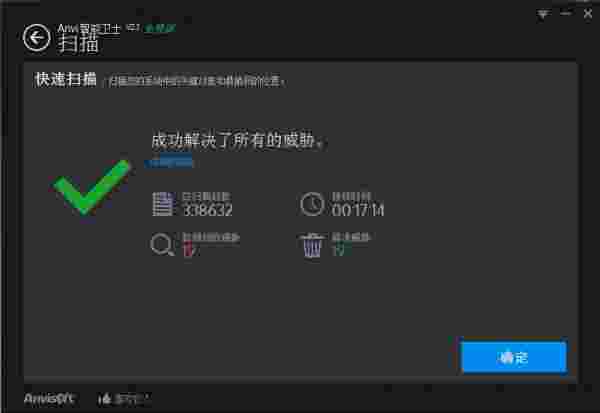
Task: Click the scanned objects list icon
Action: (163, 204)
